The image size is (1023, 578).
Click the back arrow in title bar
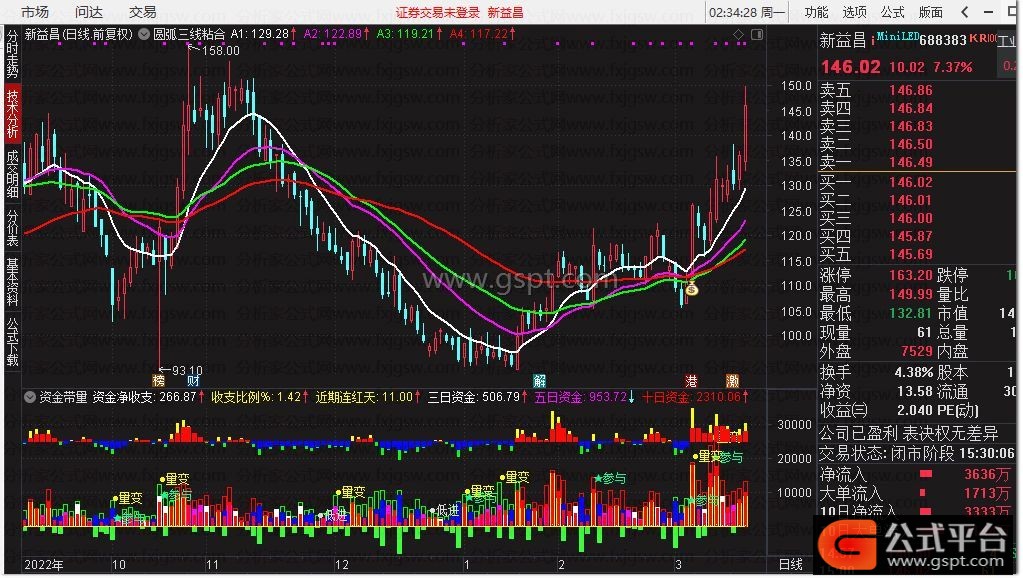[x=965, y=12]
